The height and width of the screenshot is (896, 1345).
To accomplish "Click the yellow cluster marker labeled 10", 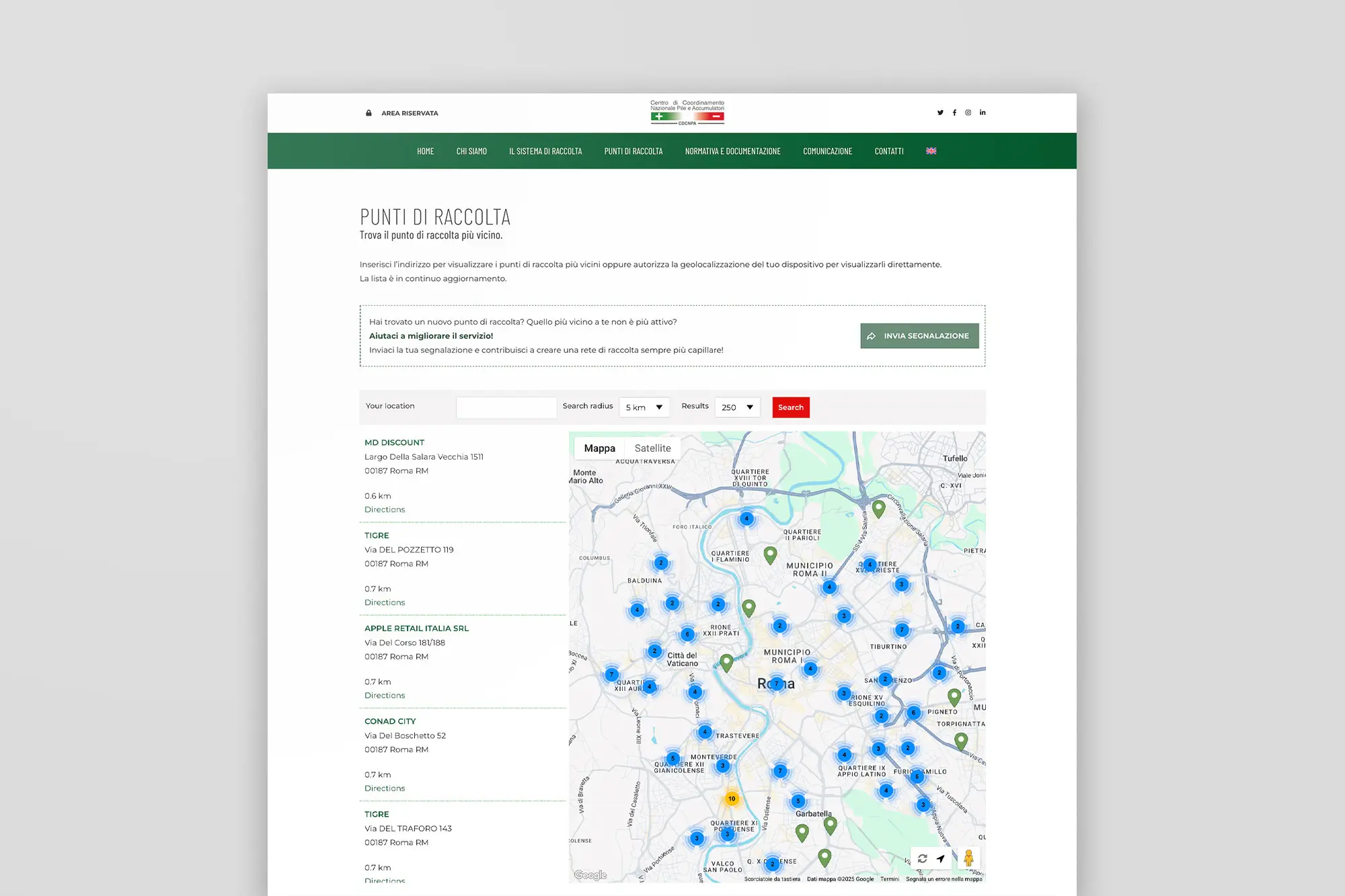I will 732,799.
